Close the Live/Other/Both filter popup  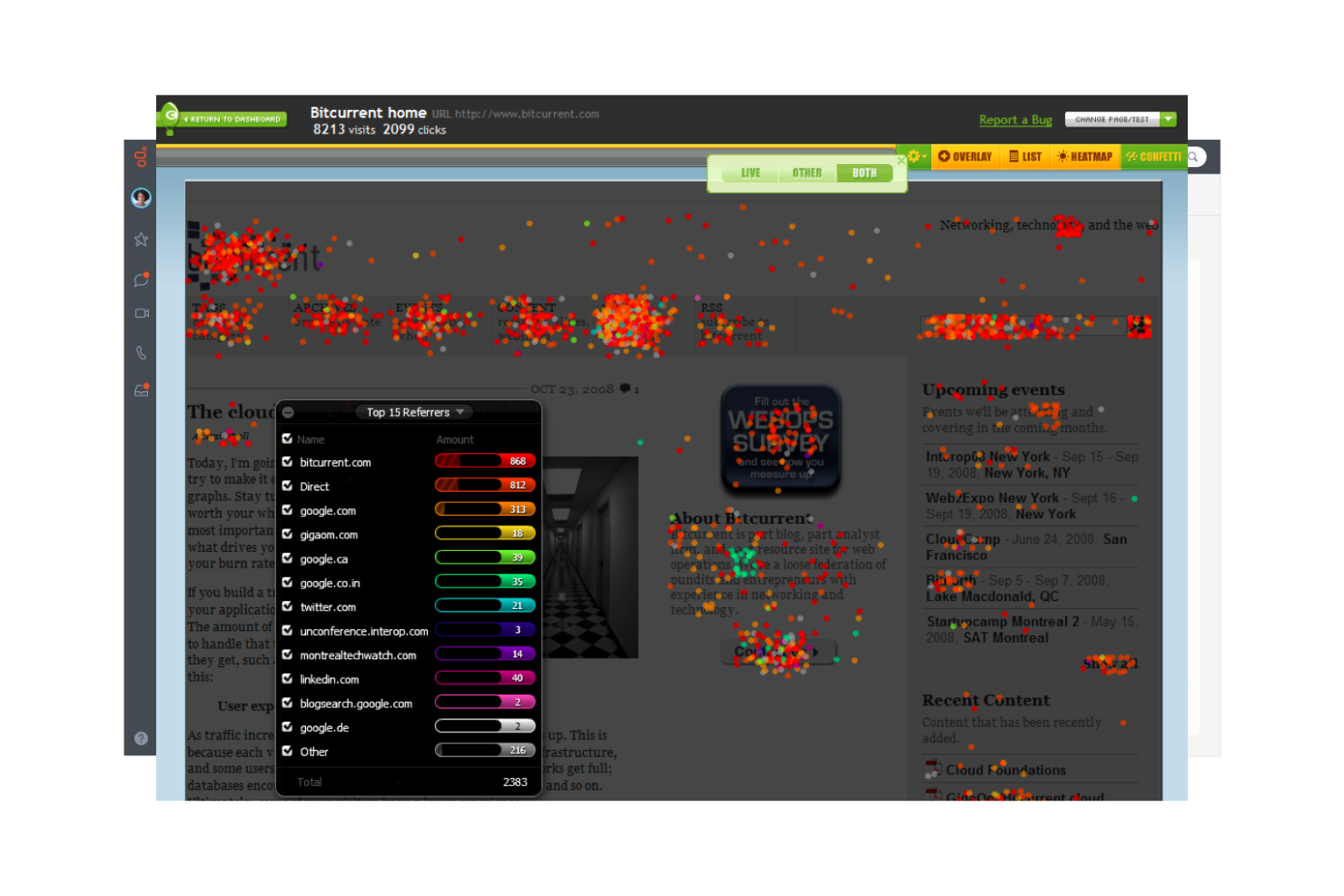pos(901,161)
